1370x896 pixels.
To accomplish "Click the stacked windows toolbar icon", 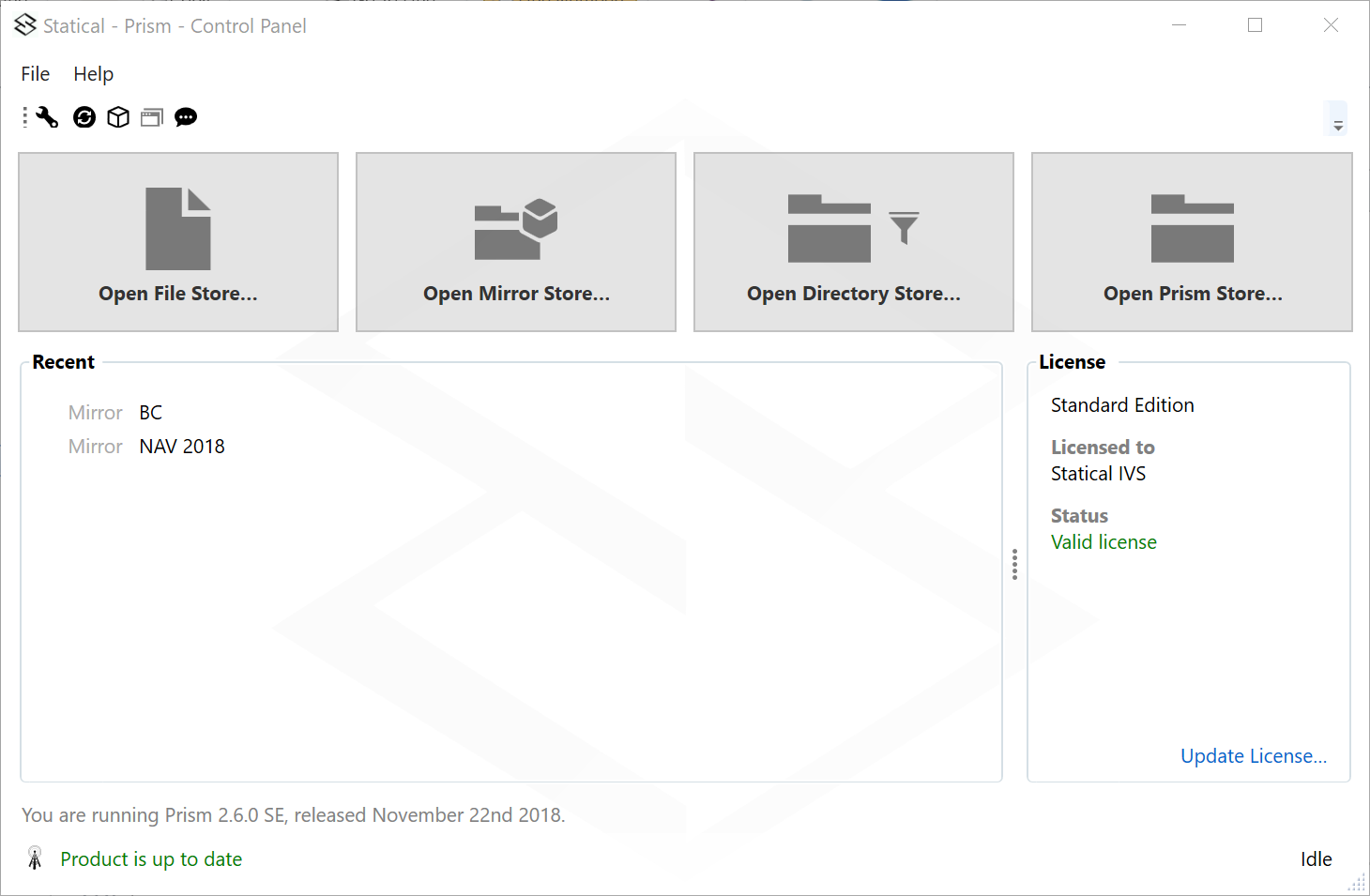I will tap(152, 117).
